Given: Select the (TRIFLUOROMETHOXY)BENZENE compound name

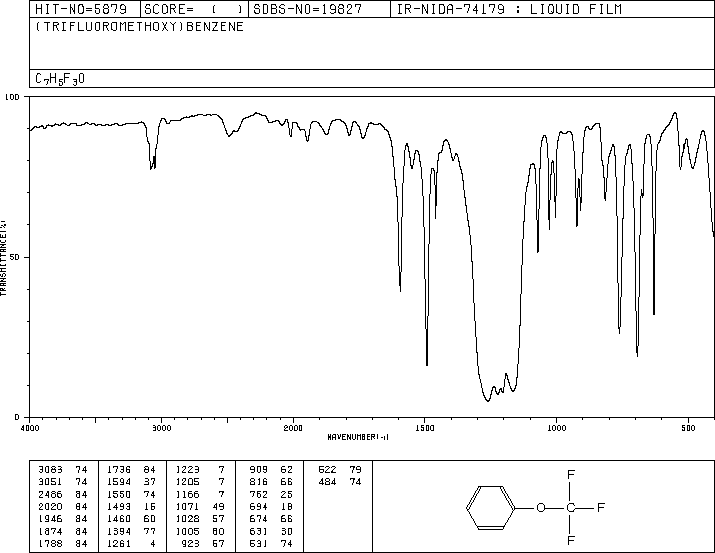Looking at the screenshot, I should 139,26.
